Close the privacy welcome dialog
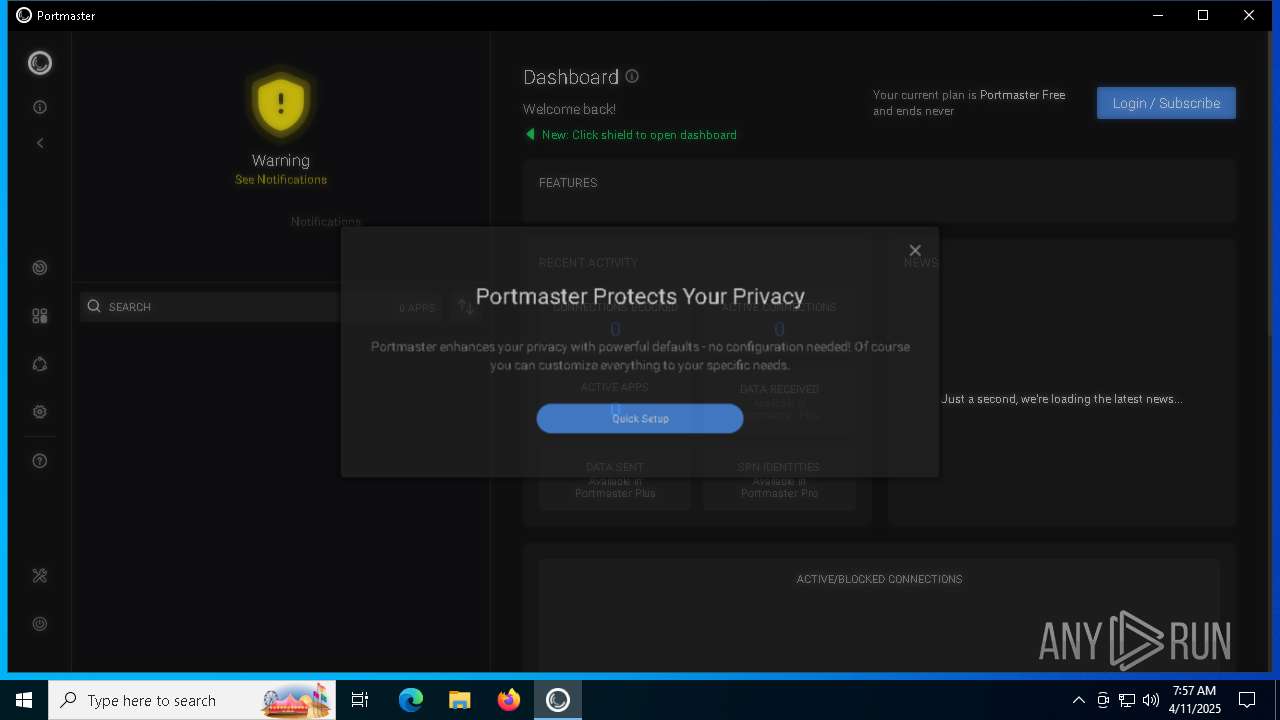Screen dimensions: 1280x720 pyautogui.click(x=915, y=251)
